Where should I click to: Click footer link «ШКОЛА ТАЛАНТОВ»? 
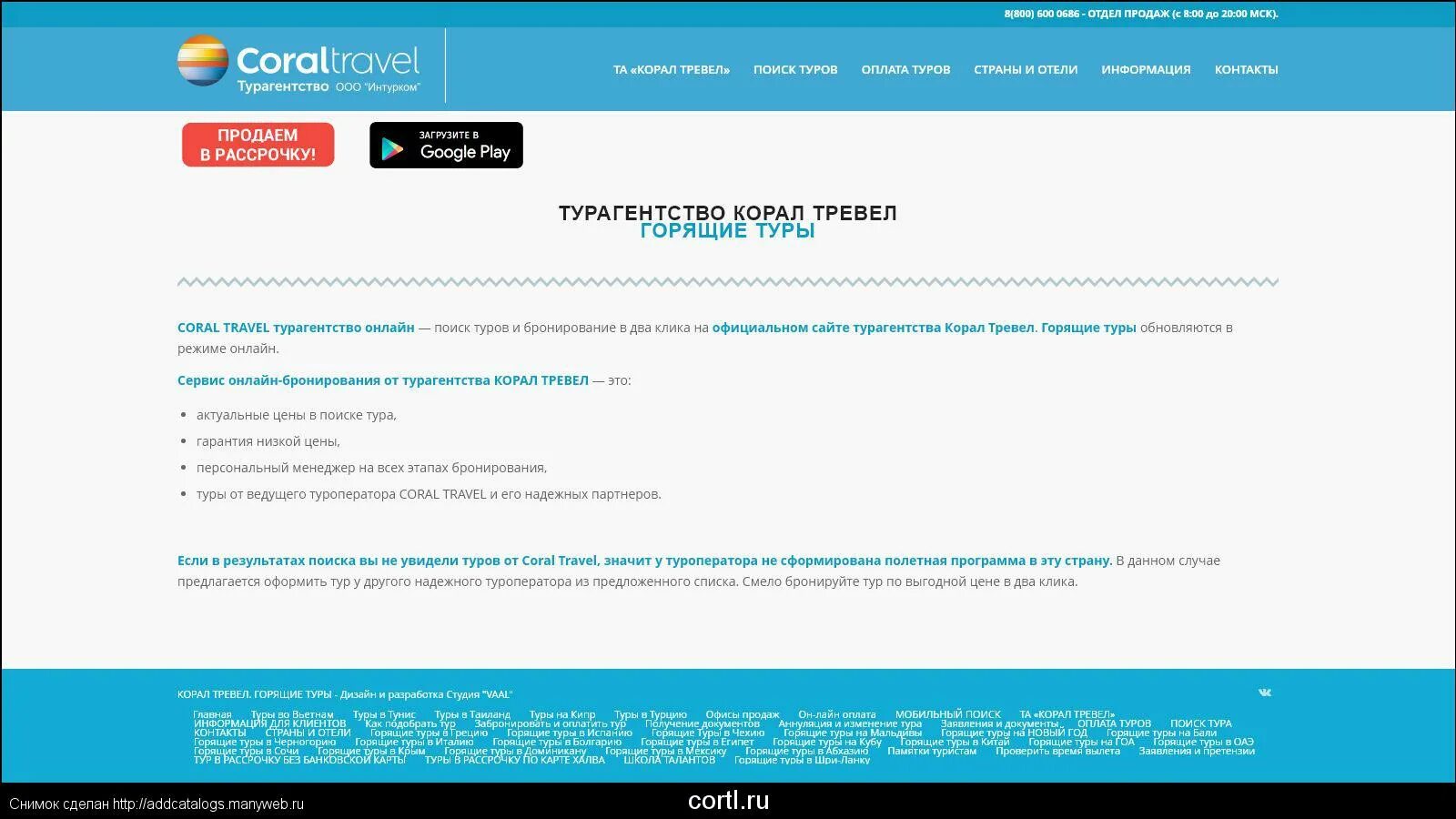coord(669,760)
